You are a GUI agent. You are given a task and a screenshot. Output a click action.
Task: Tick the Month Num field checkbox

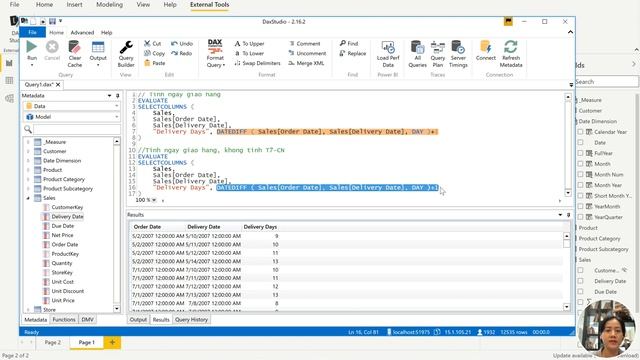click(x=580, y=174)
